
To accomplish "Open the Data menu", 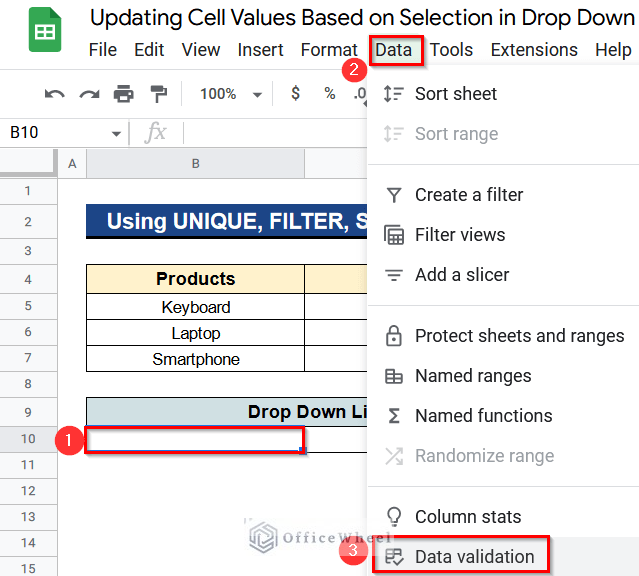I will point(394,50).
